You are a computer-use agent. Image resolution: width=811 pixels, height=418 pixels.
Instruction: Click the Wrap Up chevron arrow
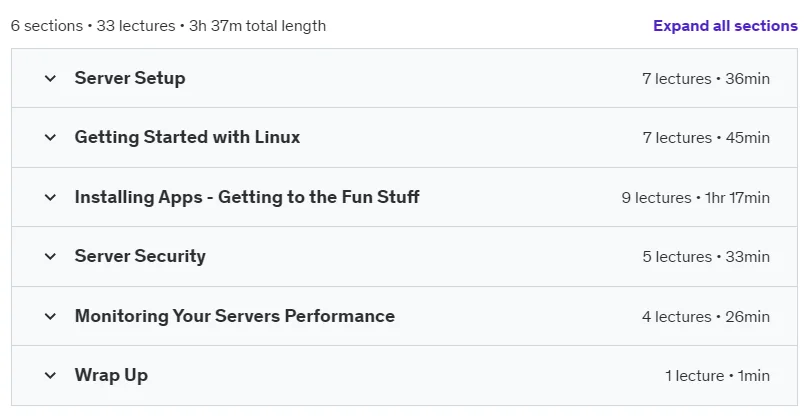[x=50, y=376]
